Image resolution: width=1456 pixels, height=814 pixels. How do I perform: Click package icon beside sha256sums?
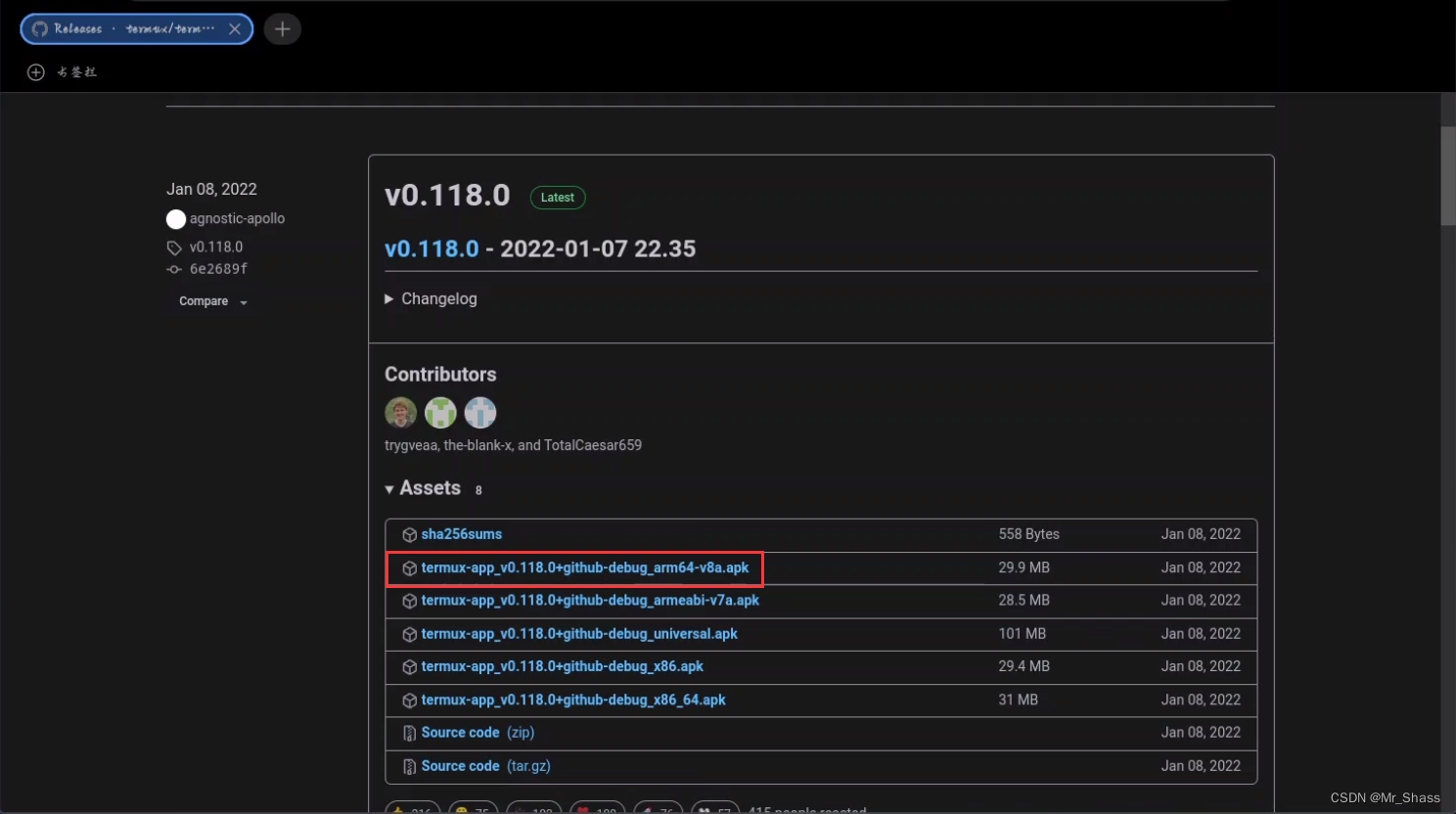[410, 535]
